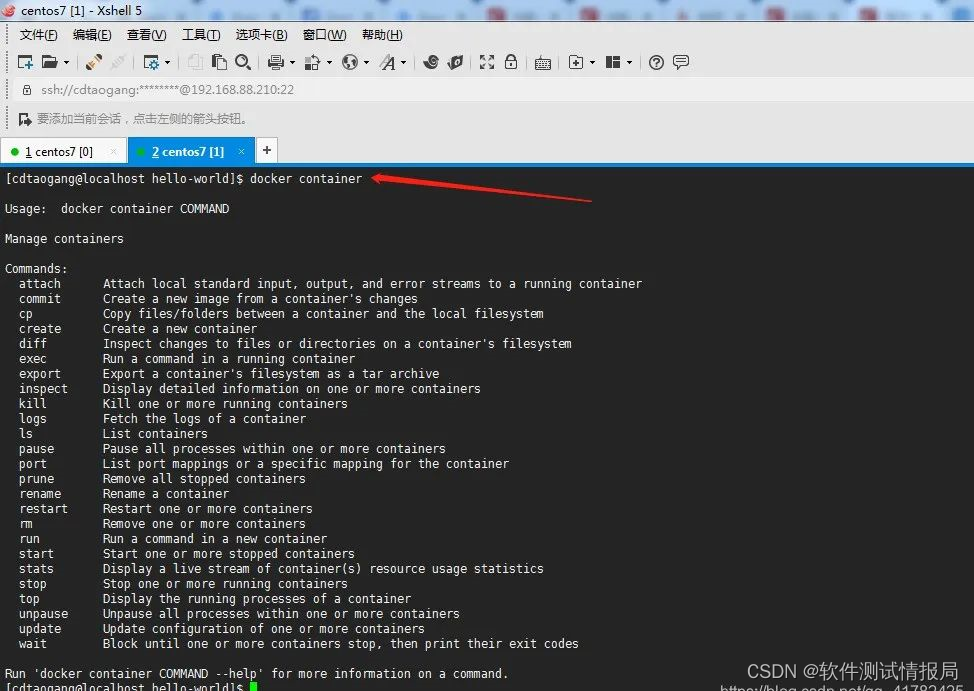Click the keyboard mapping icon
This screenshot has height=691, width=974.
point(542,63)
